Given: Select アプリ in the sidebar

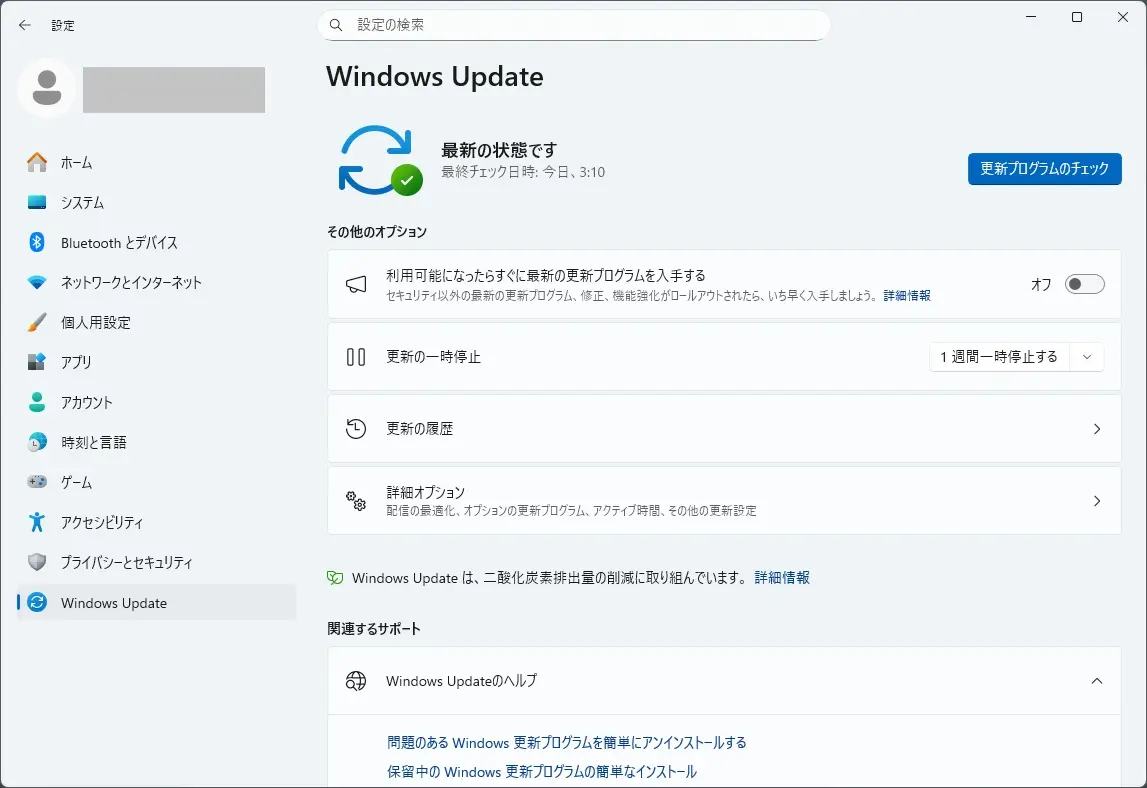Looking at the screenshot, I should [x=157, y=362].
